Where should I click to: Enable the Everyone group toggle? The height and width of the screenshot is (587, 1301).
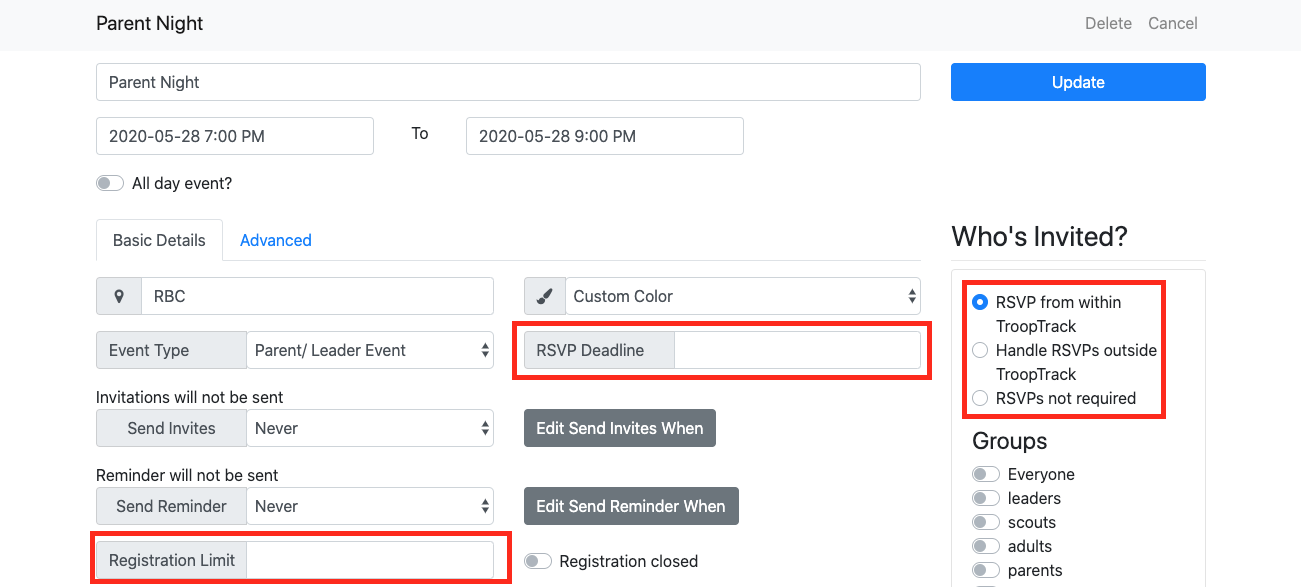[986, 474]
